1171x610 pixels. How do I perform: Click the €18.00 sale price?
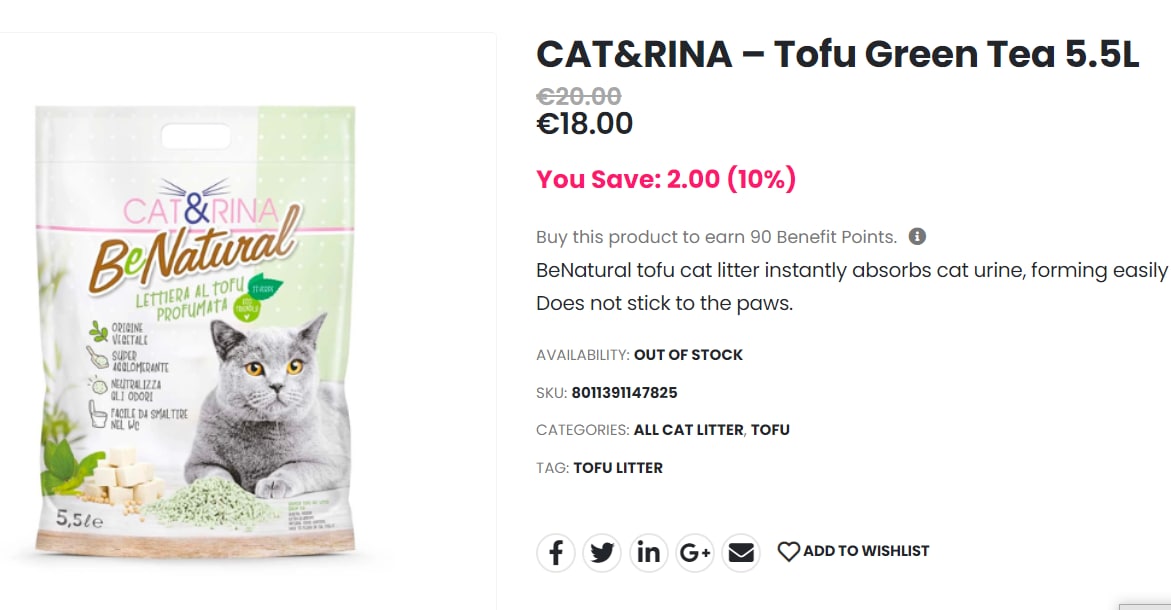point(585,124)
